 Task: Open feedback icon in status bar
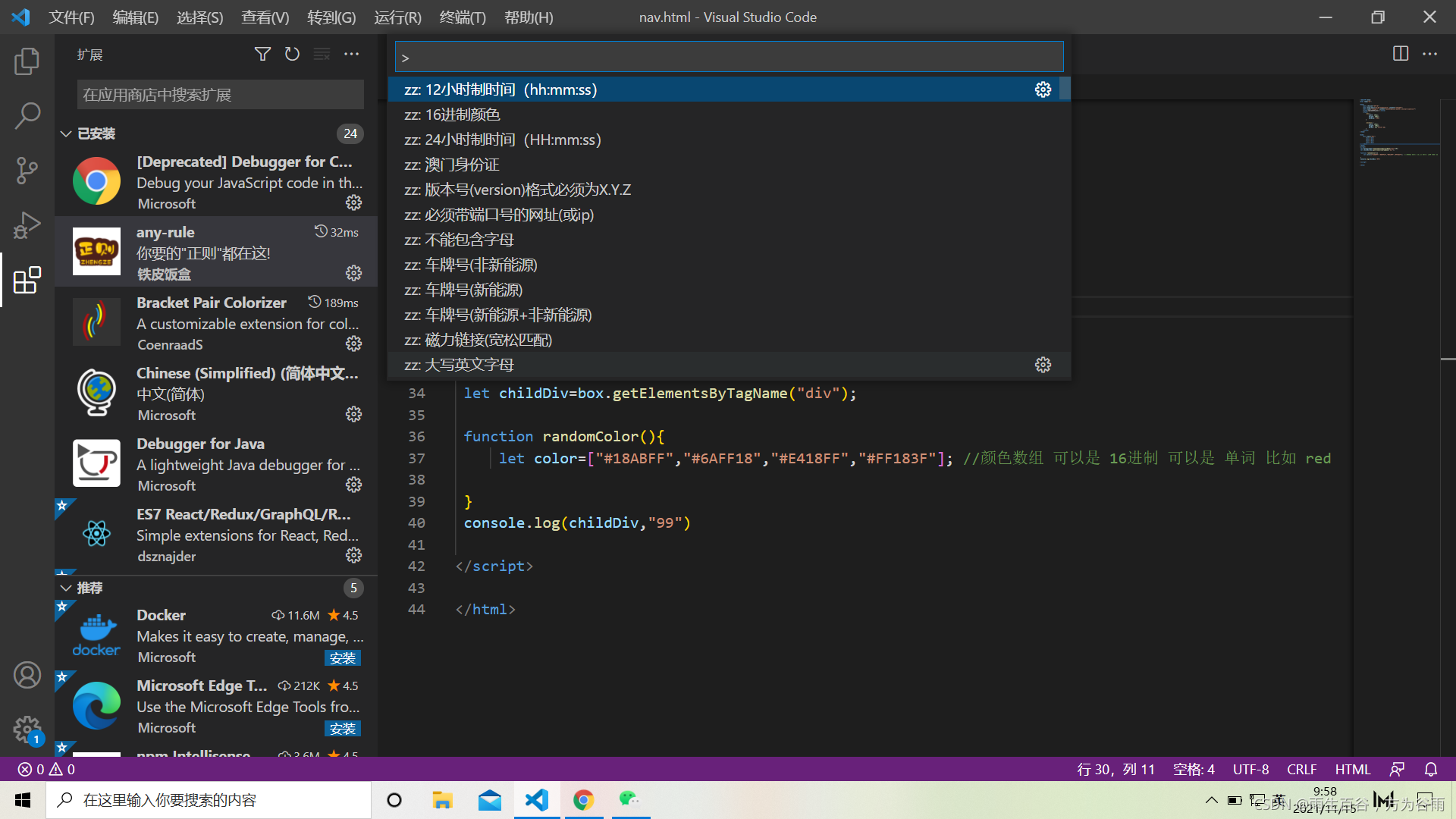(1397, 769)
